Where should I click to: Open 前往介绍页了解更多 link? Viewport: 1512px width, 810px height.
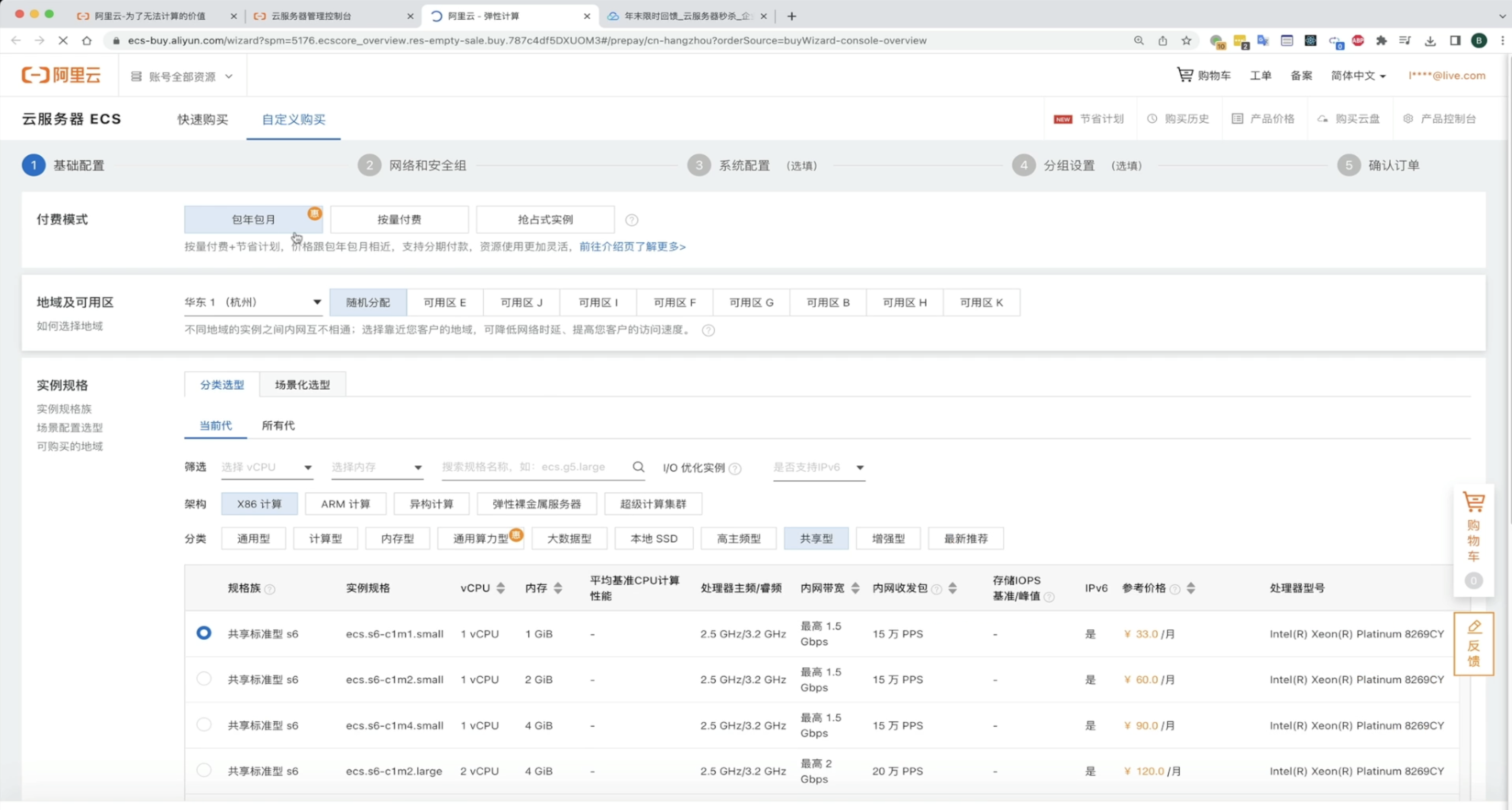point(632,246)
